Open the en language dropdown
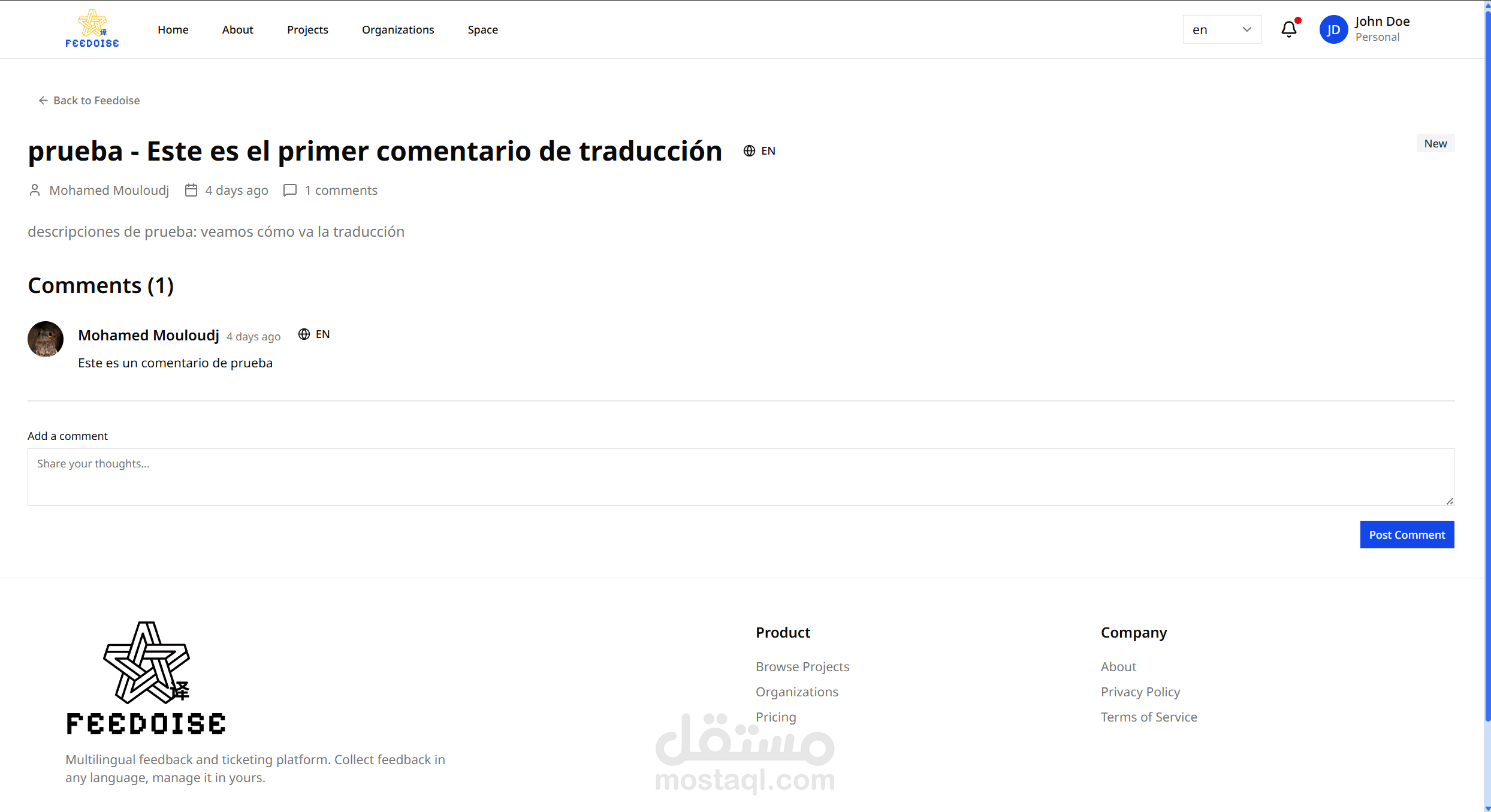The width and height of the screenshot is (1491, 812). coord(1222,29)
